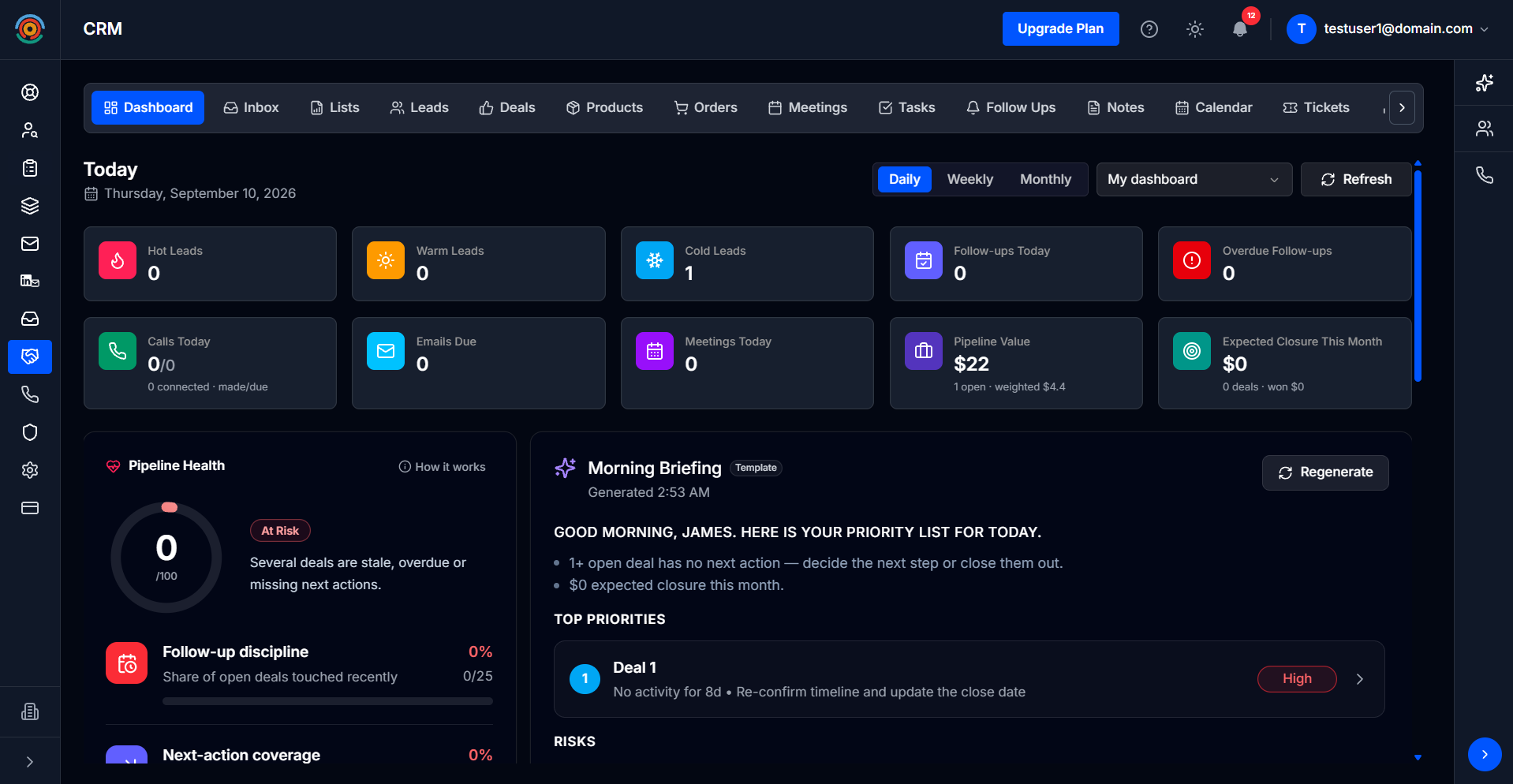Open the Inbox tab
This screenshot has height=784, width=1513.
click(x=251, y=107)
